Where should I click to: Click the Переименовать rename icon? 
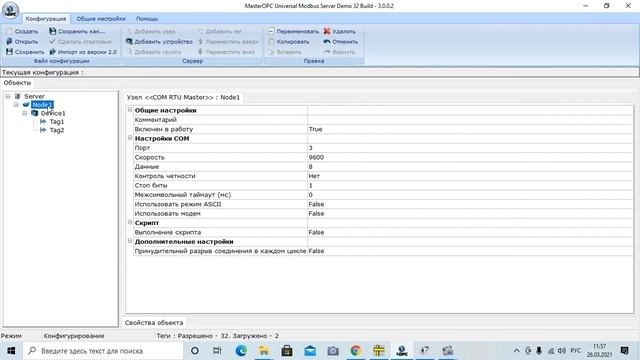[271, 31]
